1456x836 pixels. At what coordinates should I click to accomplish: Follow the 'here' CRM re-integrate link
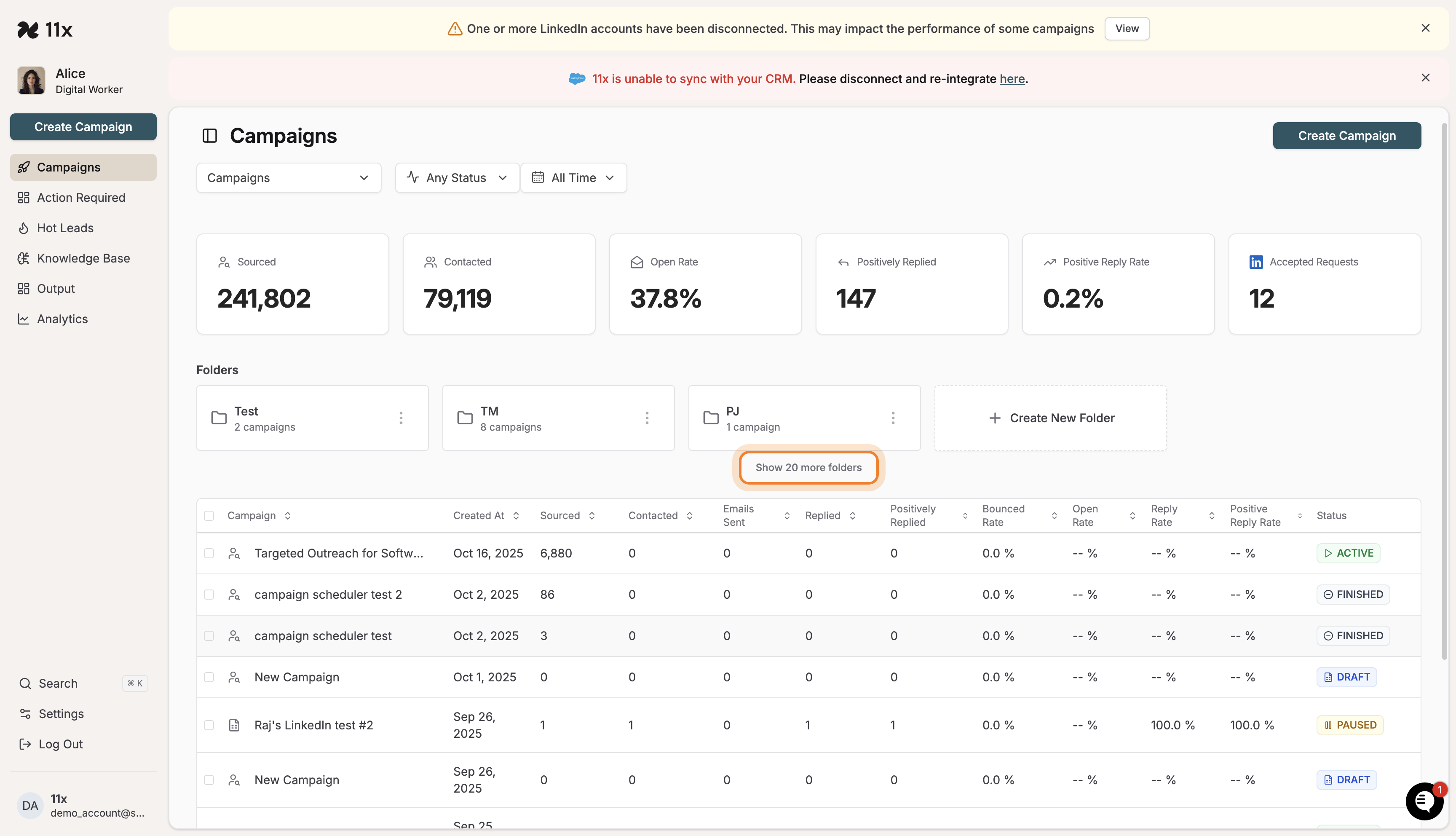tap(1012, 79)
